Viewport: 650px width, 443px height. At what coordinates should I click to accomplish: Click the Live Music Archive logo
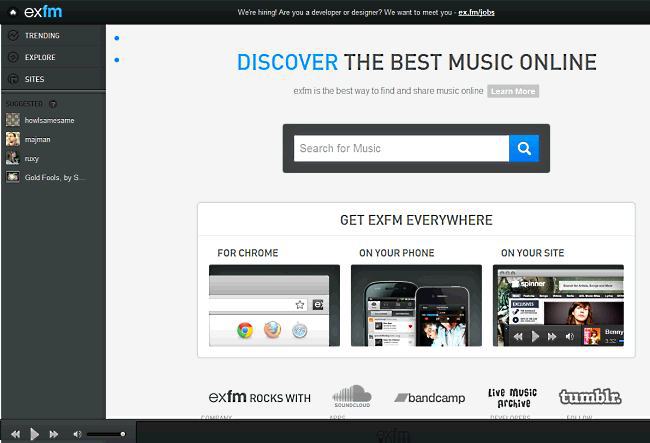click(512, 398)
